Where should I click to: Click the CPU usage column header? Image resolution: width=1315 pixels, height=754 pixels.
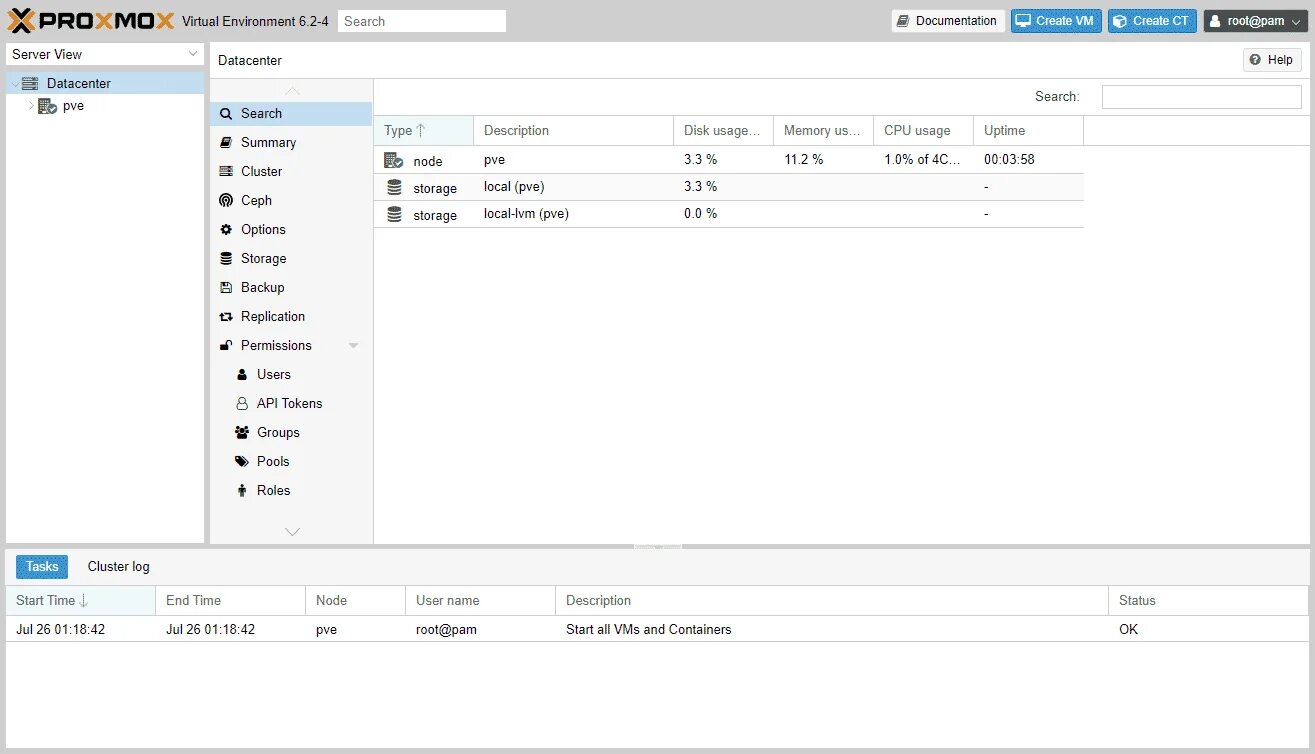[x=924, y=131]
